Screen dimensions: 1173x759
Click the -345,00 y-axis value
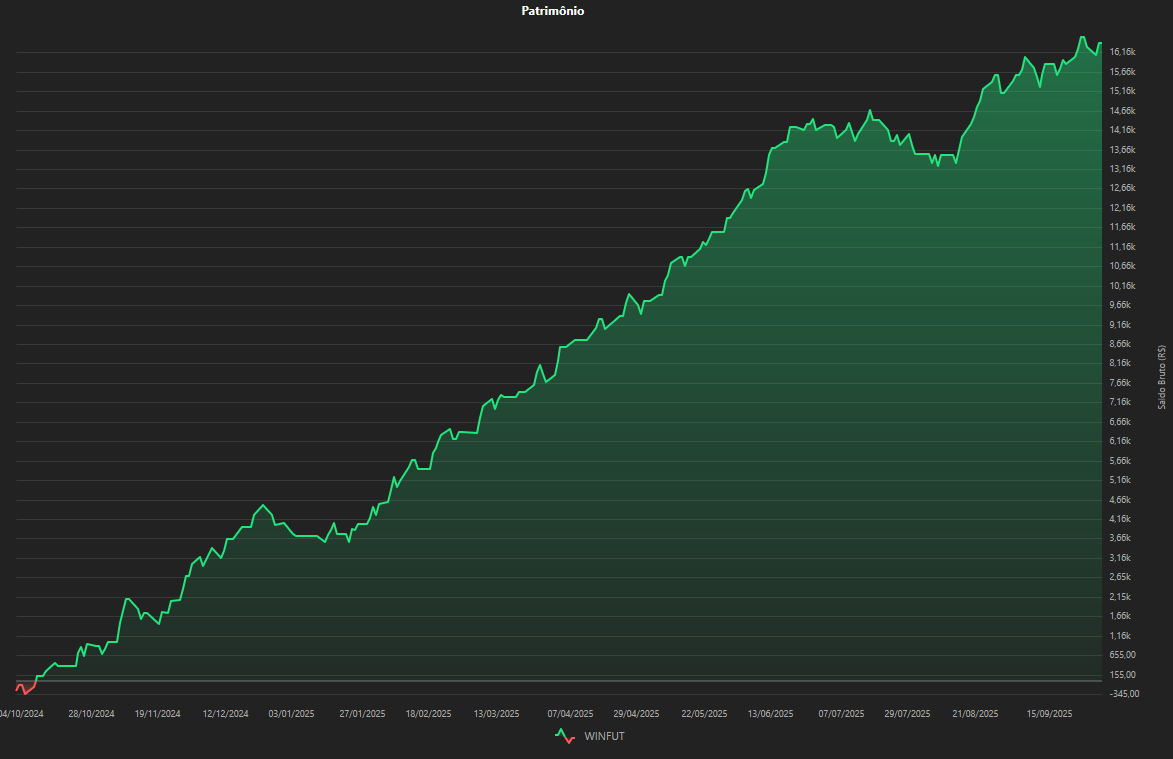pos(1125,693)
